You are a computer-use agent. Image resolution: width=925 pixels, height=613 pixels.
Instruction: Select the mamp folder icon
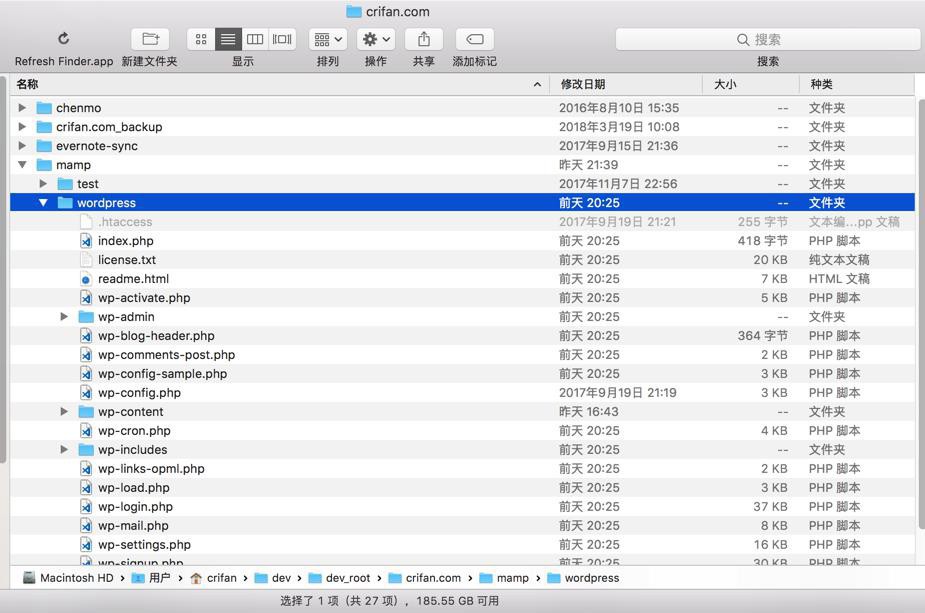point(44,165)
